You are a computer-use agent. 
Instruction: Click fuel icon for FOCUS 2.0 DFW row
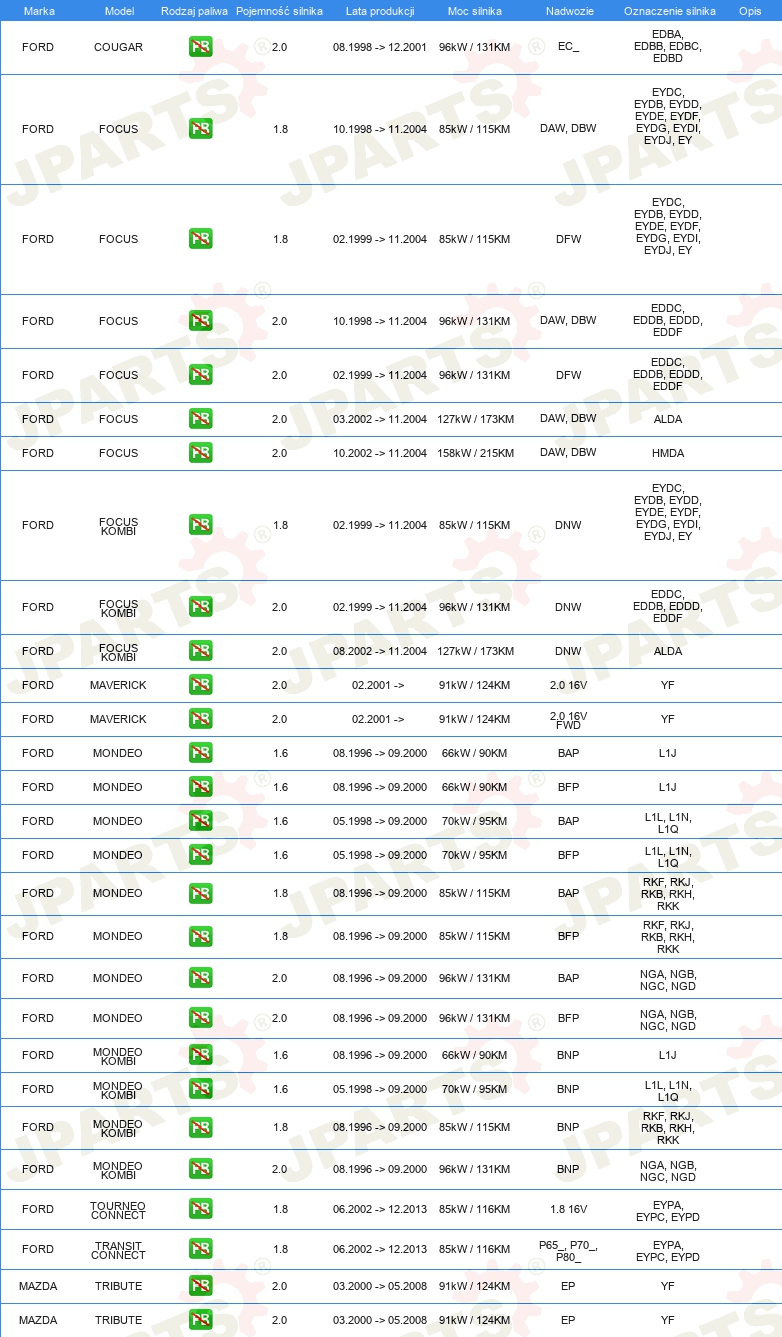pos(201,375)
